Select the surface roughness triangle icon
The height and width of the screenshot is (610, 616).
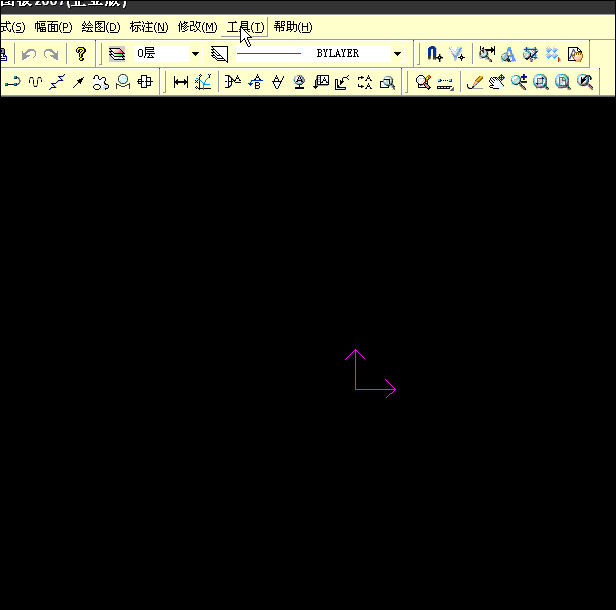(278, 82)
